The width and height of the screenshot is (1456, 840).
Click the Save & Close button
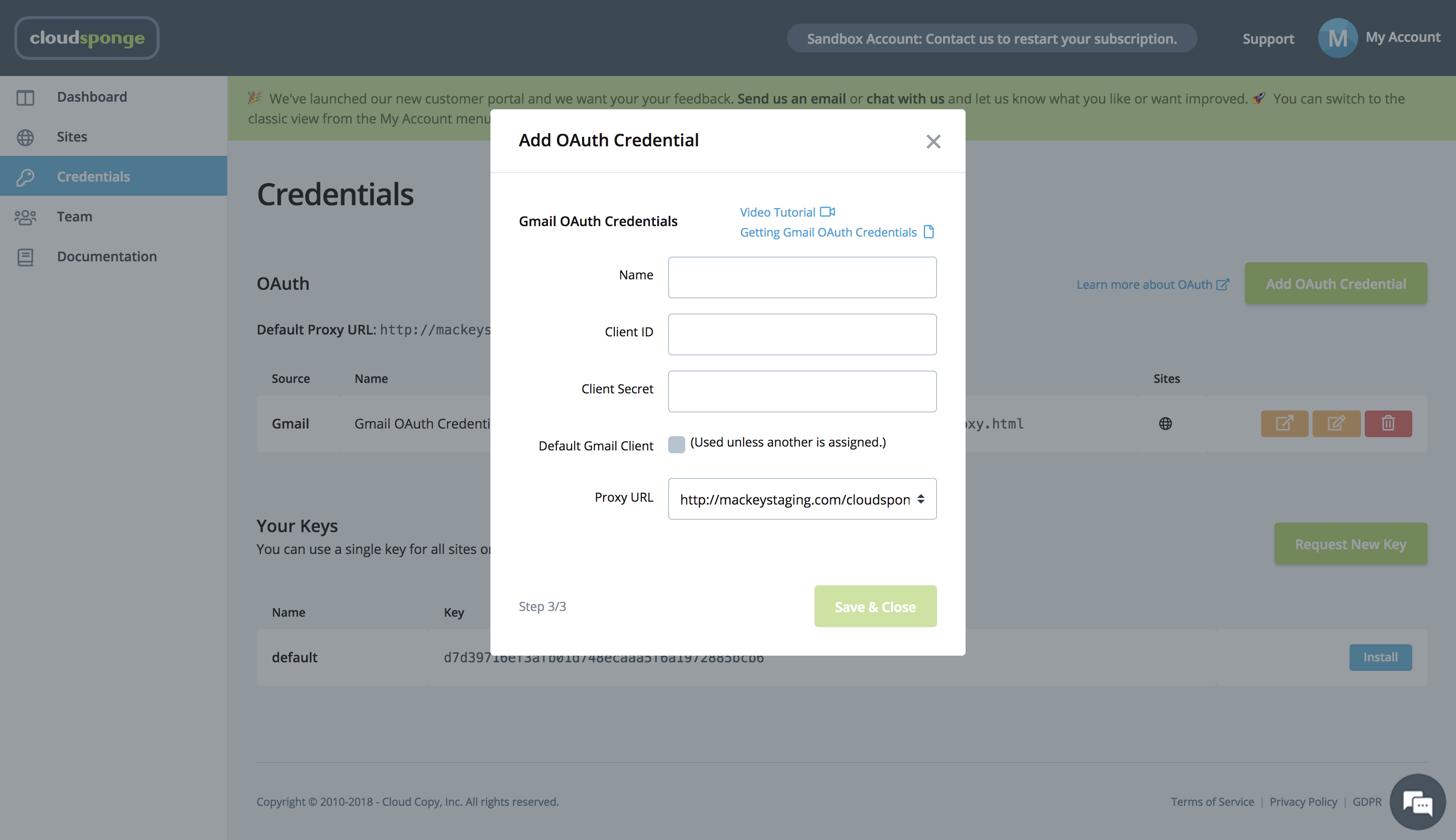pyautogui.click(x=874, y=606)
